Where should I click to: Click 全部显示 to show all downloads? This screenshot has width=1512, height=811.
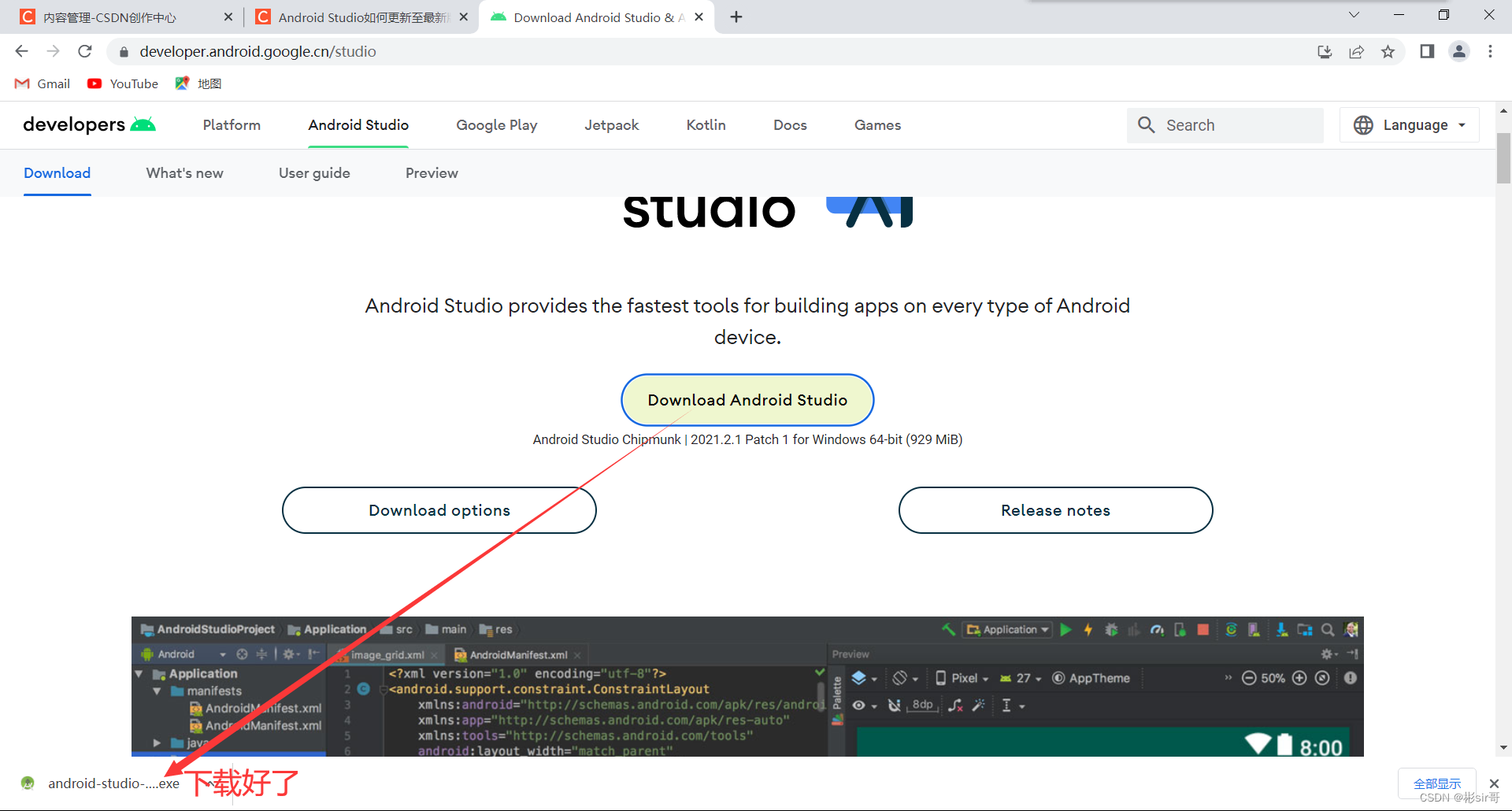pyautogui.click(x=1437, y=783)
